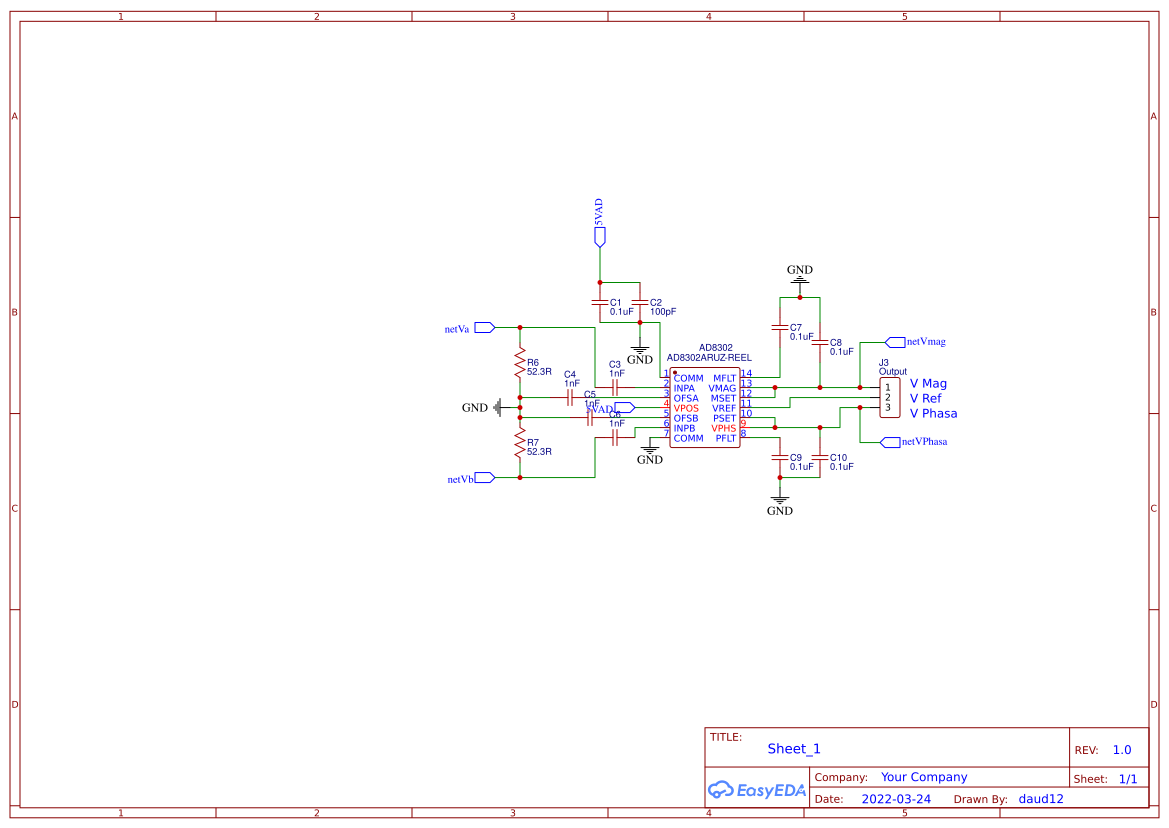The image size is (1169, 828).
Task: Select the AD8302ARUZ-REEL IC symbol
Action: coord(704,405)
